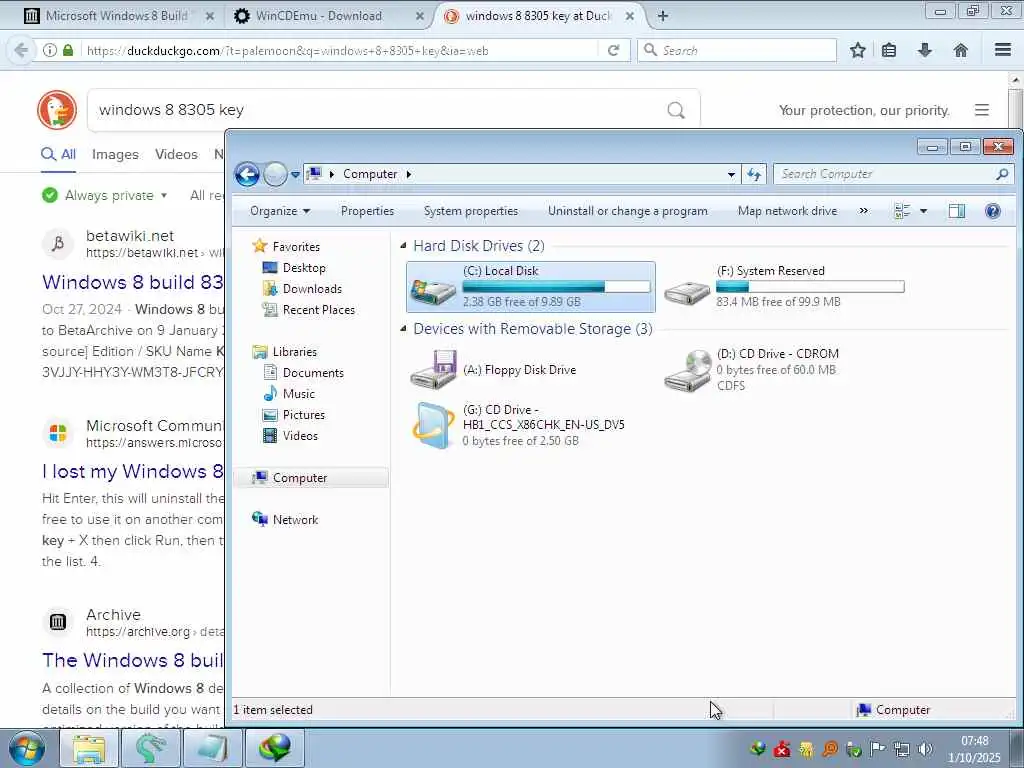This screenshot has width=1024, height=768.
Task: Click the F: drive usage bar
Action: tap(810, 287)
